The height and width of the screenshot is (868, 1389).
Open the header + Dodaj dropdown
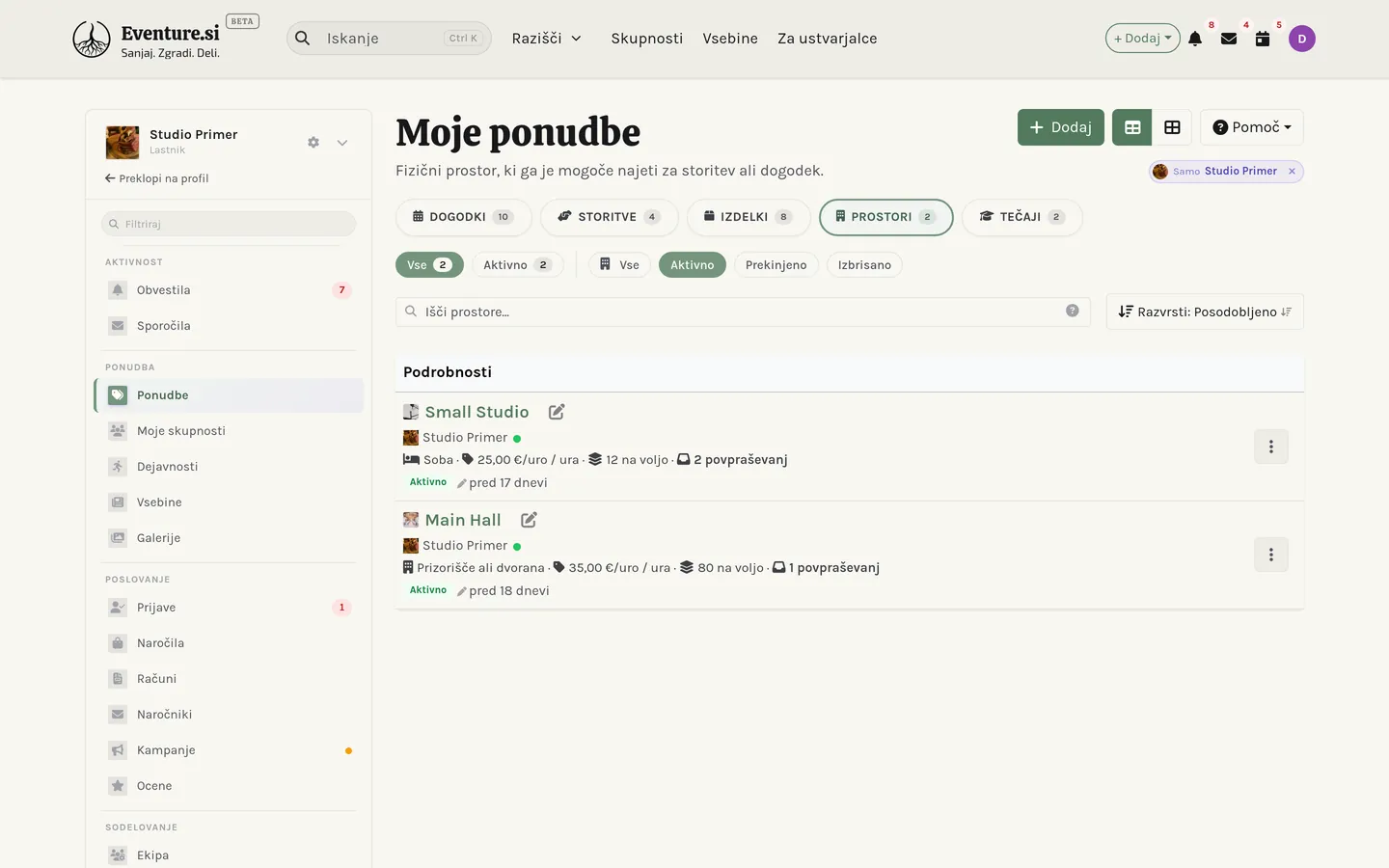pyautogui.click(x=1142, y=39)
